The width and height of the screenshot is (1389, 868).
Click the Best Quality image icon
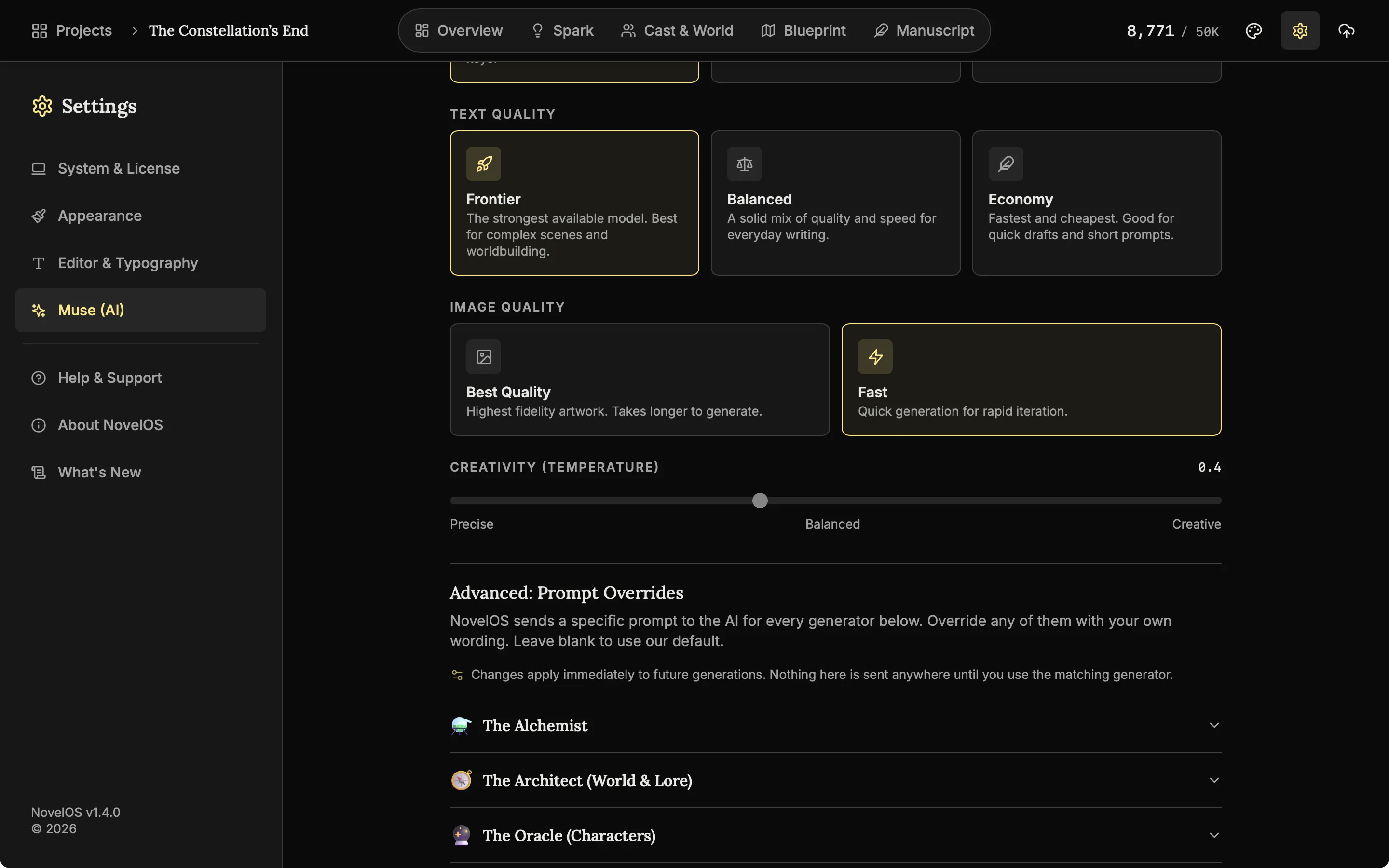click(x=483, y=357)
